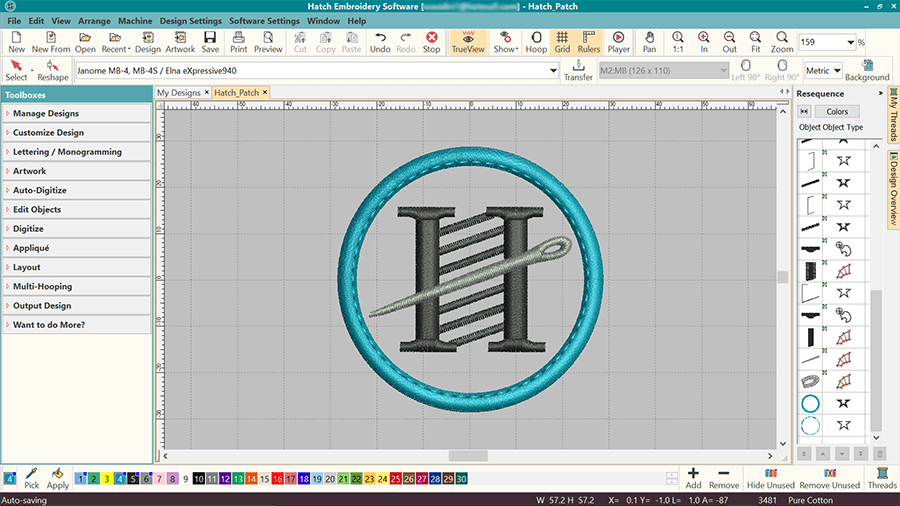Open Print Preview

click(268, 42)
